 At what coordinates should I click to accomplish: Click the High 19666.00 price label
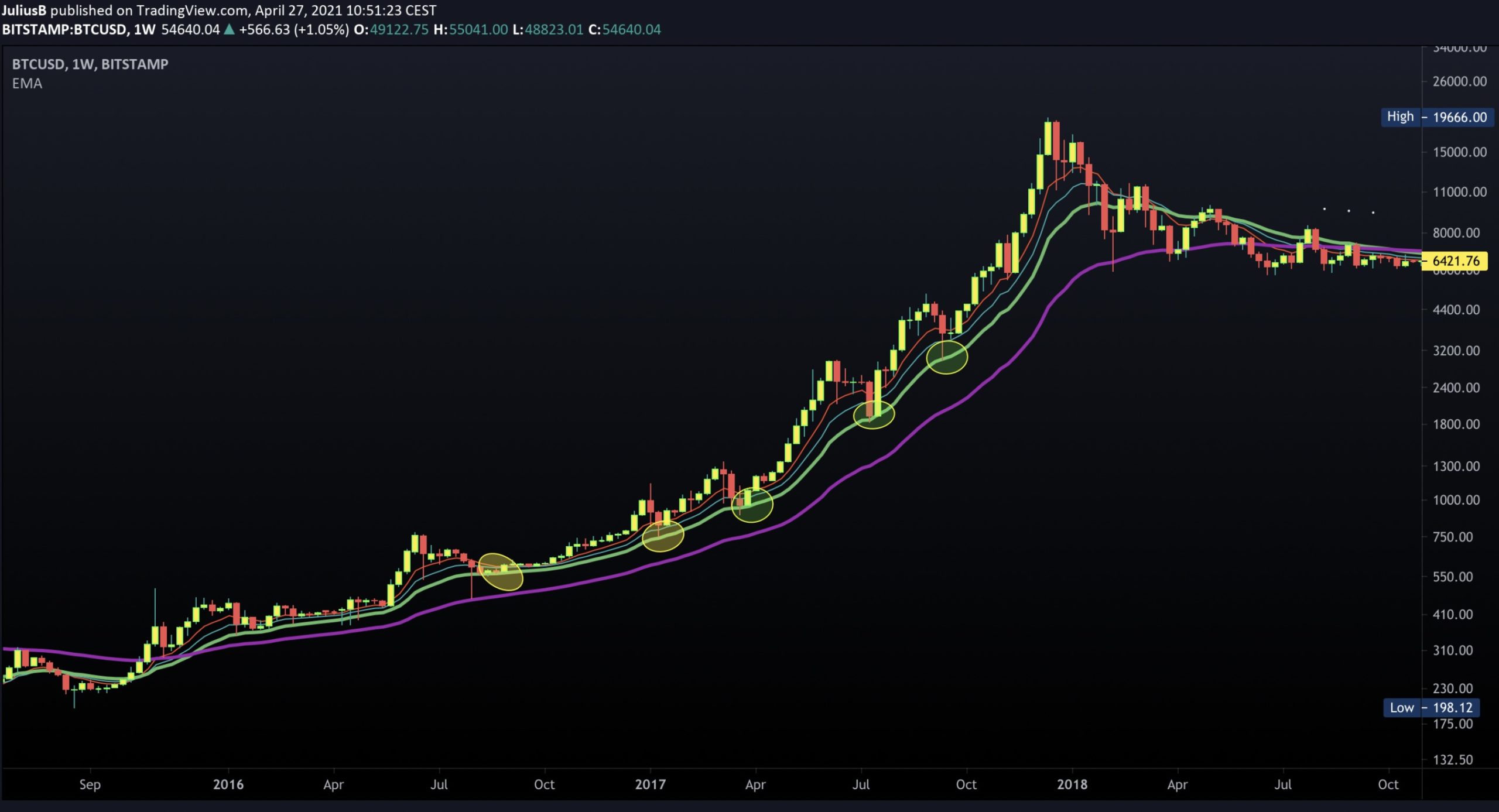click(1437, 117)
